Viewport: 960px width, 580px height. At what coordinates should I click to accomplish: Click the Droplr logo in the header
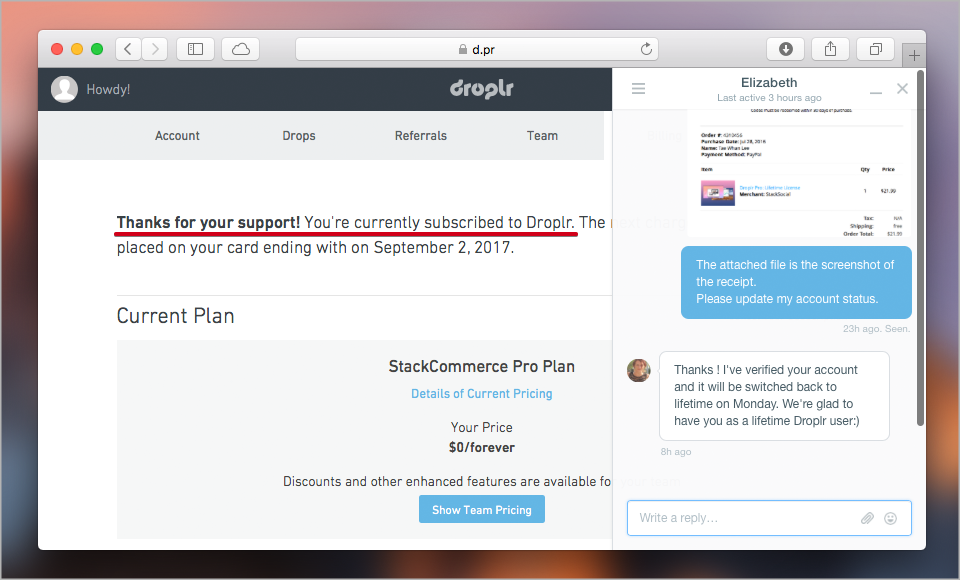pos(482,89)
